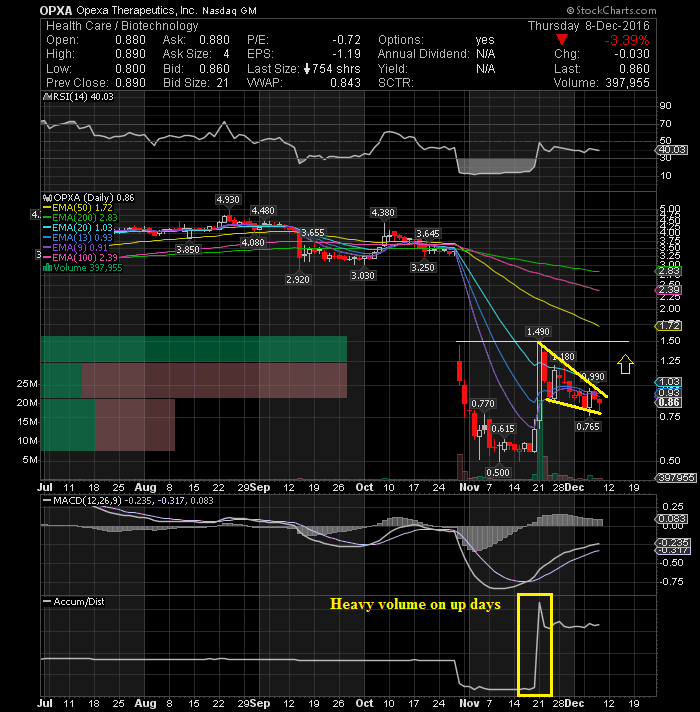
Task: Click the Last 0.860 price value
Action: (x=635, y=69)
